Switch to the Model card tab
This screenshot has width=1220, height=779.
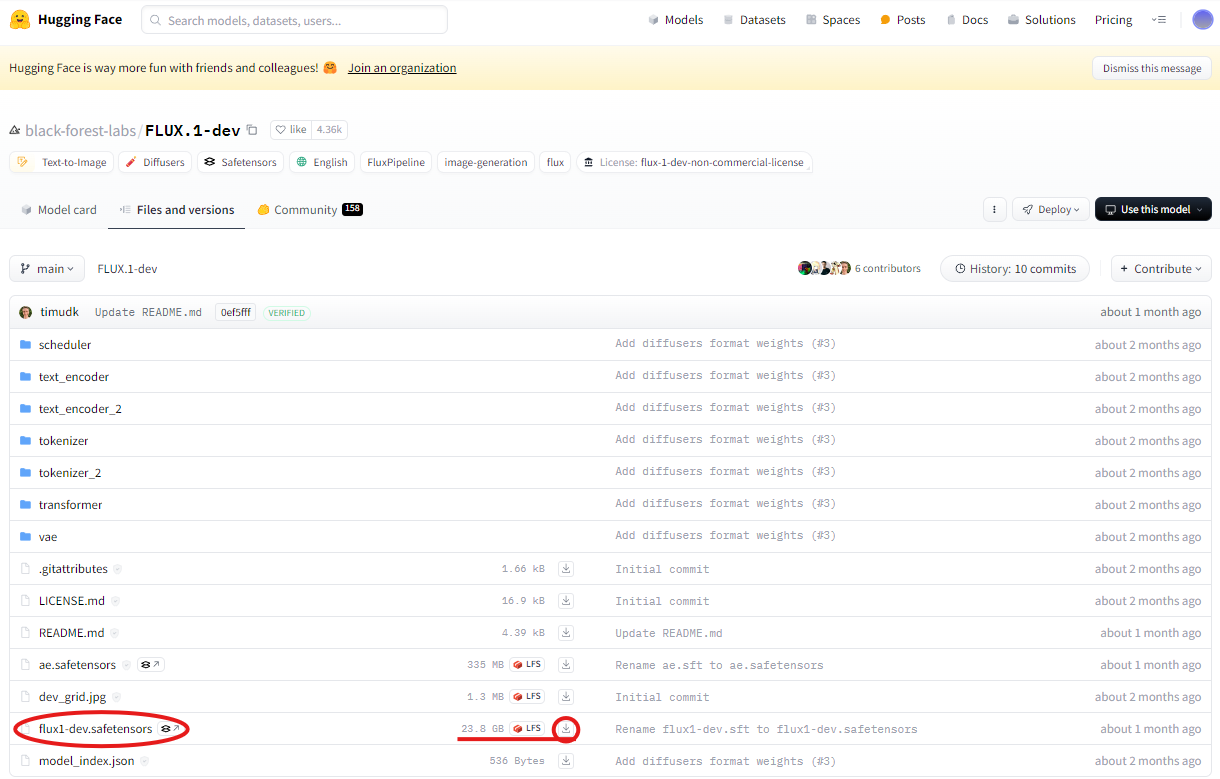coord(59,209)
